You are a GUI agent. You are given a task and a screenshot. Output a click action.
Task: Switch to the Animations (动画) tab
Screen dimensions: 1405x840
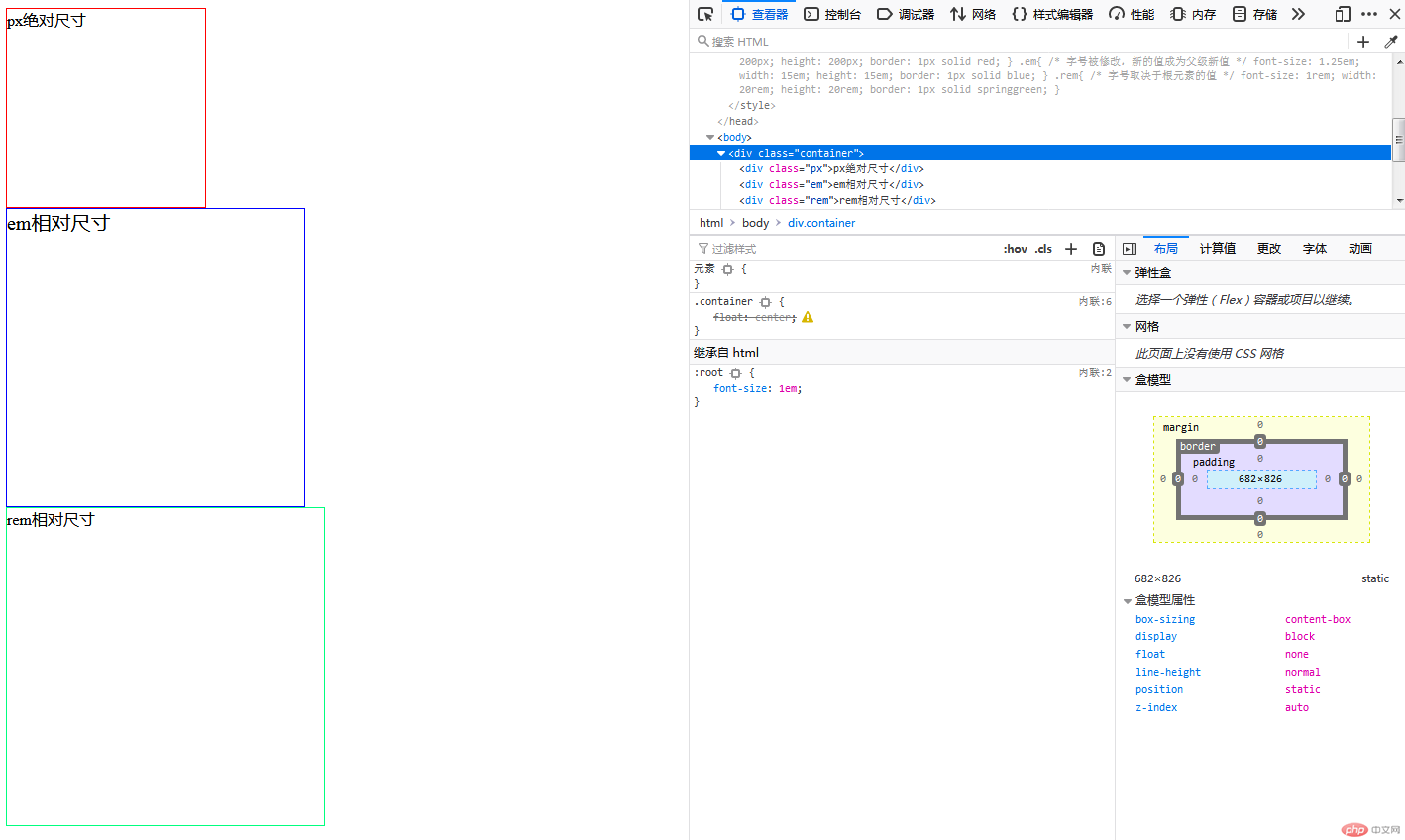pyautogui.click(x=1359, y=249)
